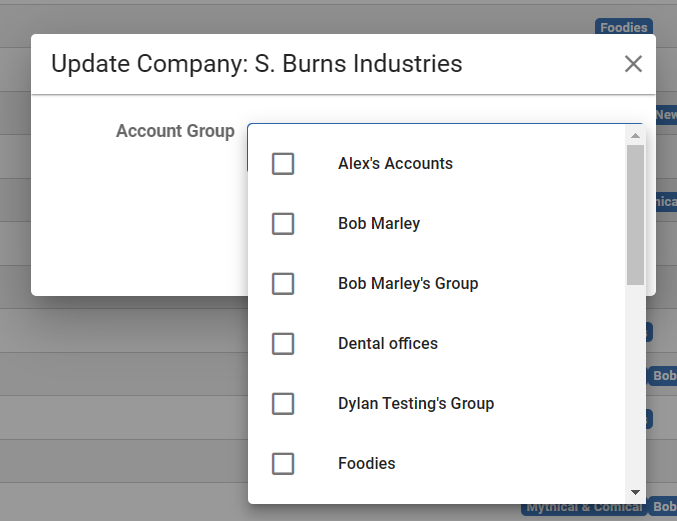Viewport: 677px width, 521px height.
Task: Enable the Bob Marley checkbox
Action: (283, 224)
